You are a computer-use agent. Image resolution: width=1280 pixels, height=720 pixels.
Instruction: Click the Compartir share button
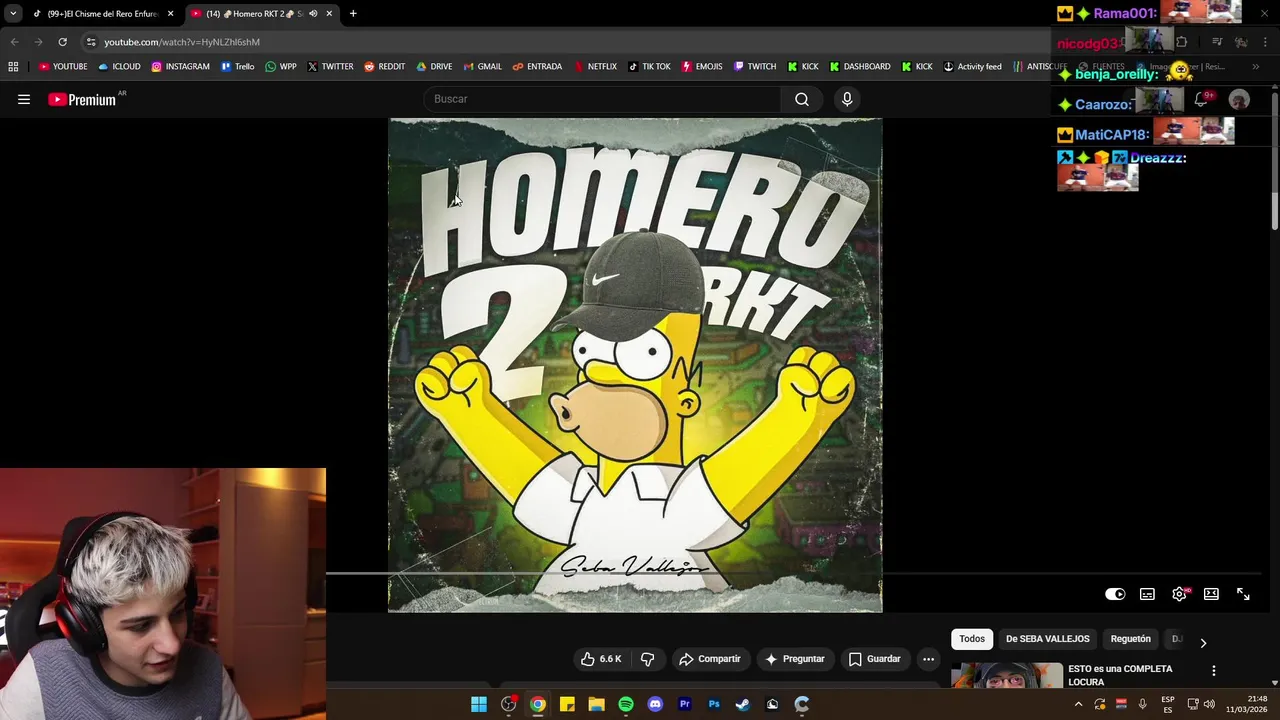(x=710, y=659)
